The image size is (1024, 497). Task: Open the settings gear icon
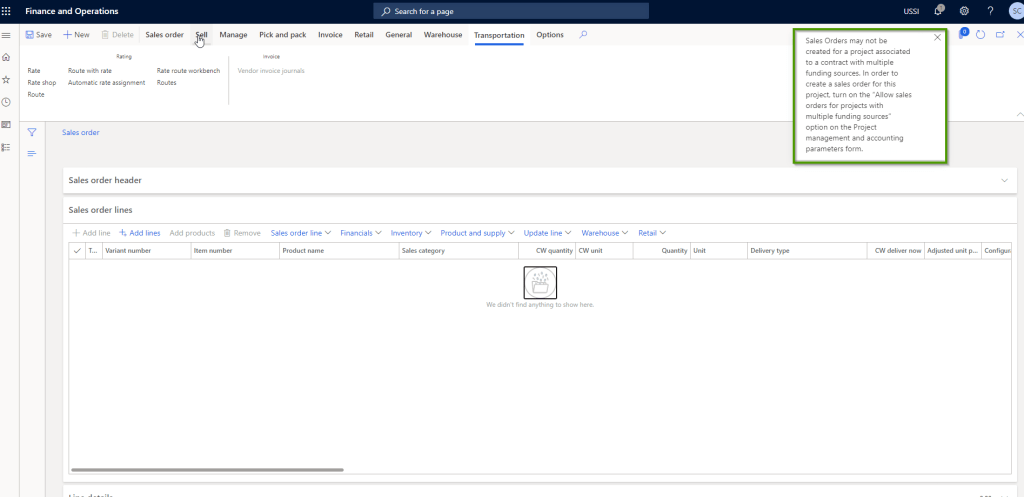[964, 11]
